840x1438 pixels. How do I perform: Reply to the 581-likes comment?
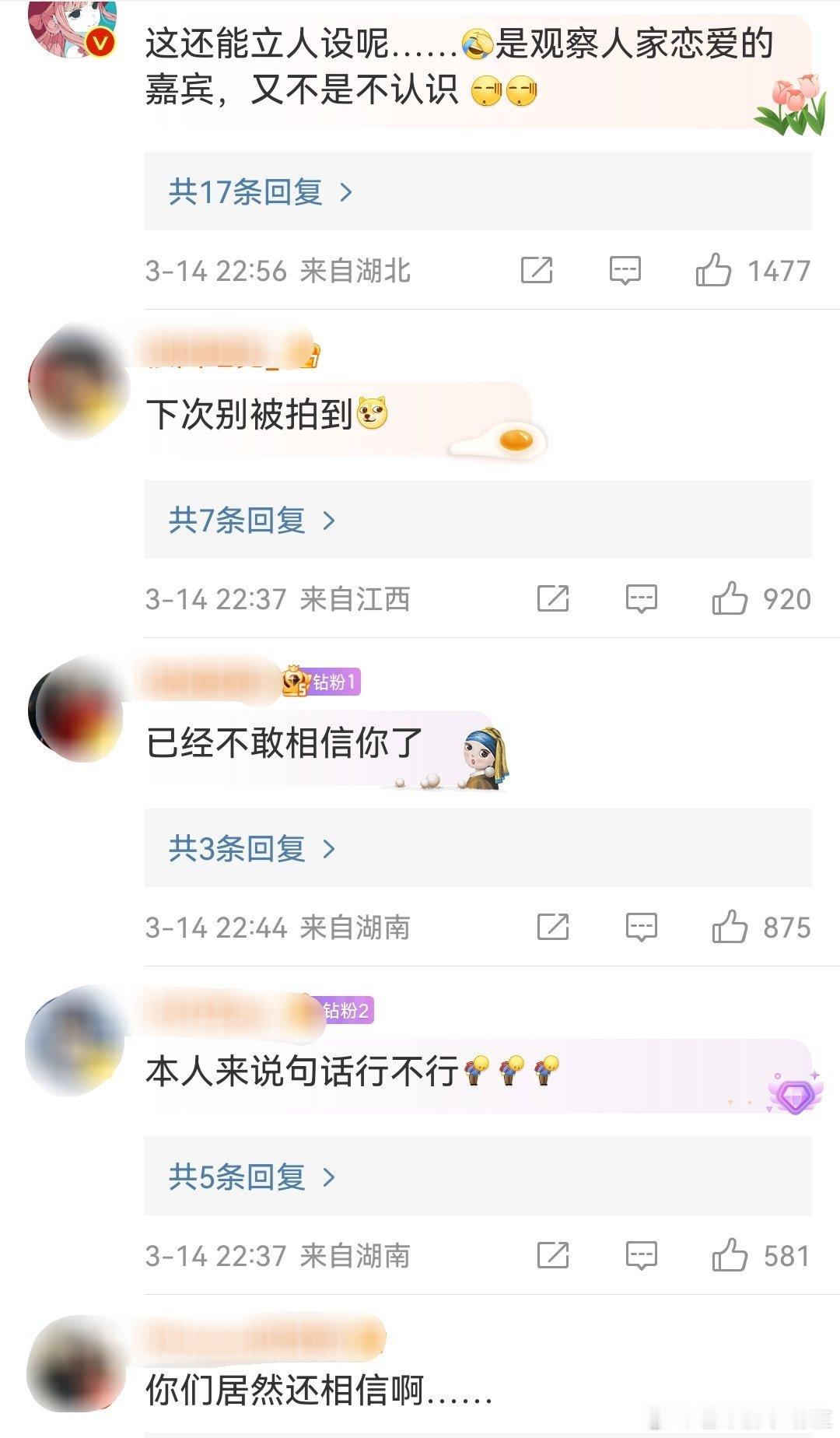(642, 1256)
